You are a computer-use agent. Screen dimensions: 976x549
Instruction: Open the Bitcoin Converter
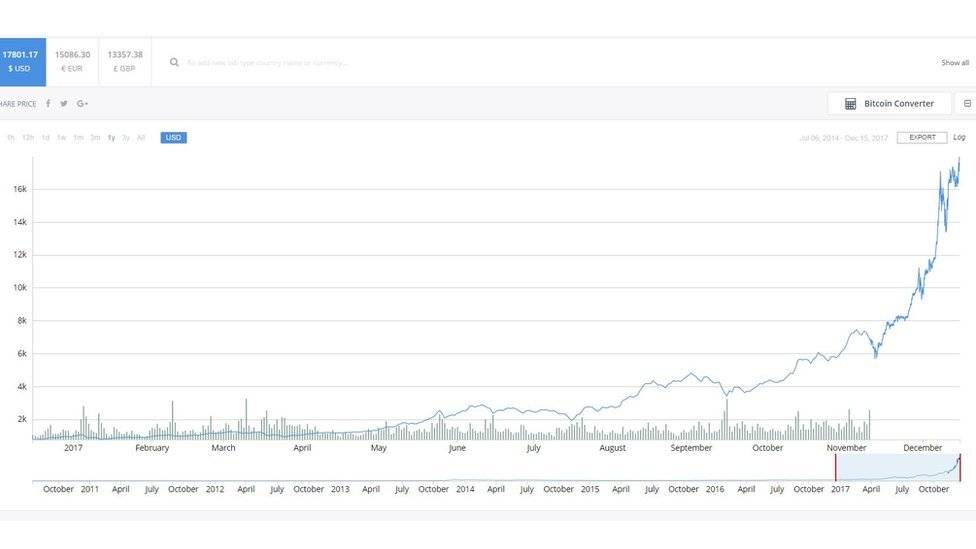point(889,103)
